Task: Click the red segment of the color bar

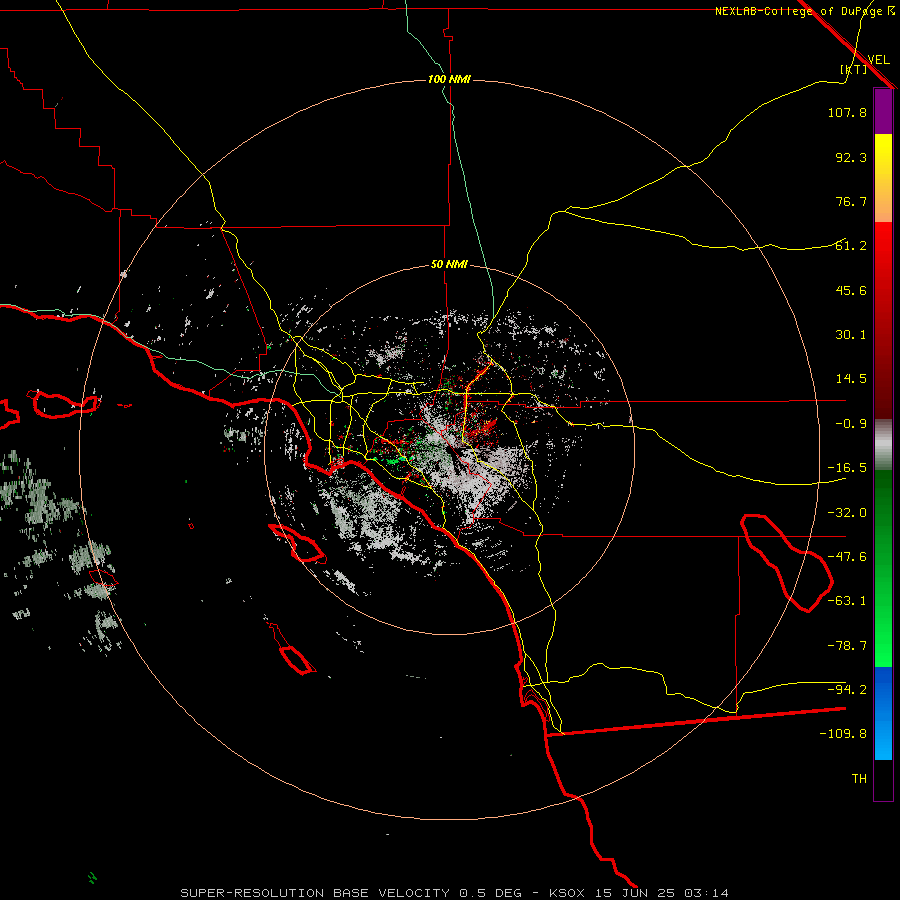Action: click(x=883, y=320)
